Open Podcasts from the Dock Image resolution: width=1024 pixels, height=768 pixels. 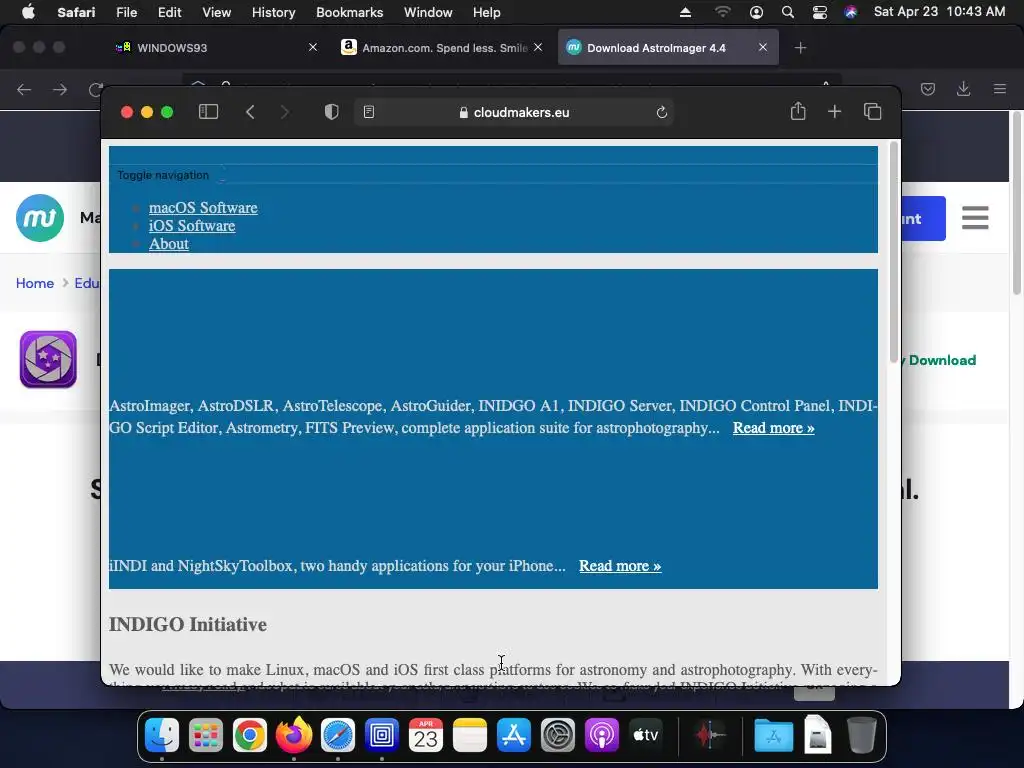pos(601,735)
